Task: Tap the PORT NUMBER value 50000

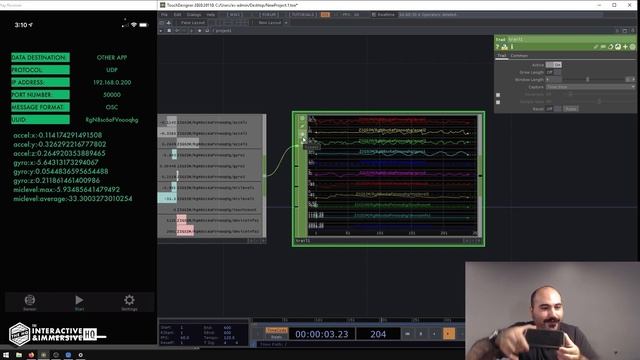Action: point(112,95)
